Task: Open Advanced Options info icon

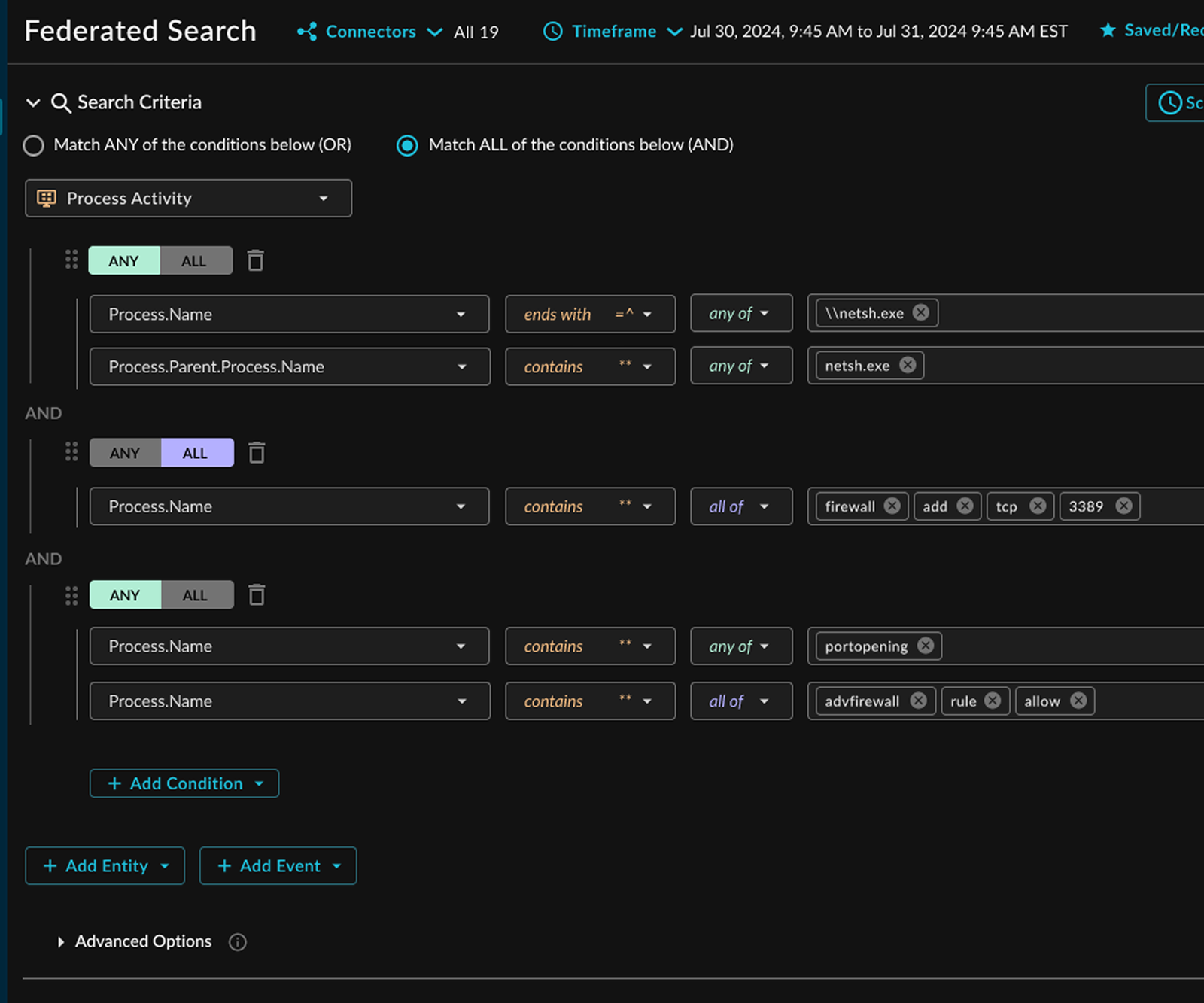Action: point(238,942)
